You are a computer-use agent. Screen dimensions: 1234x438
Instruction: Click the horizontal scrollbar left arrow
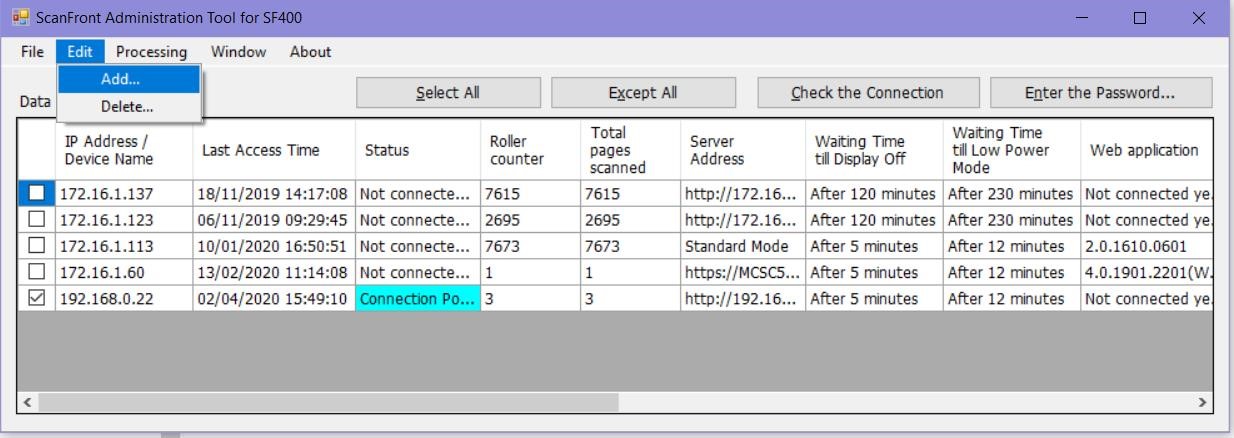(28, 402)
